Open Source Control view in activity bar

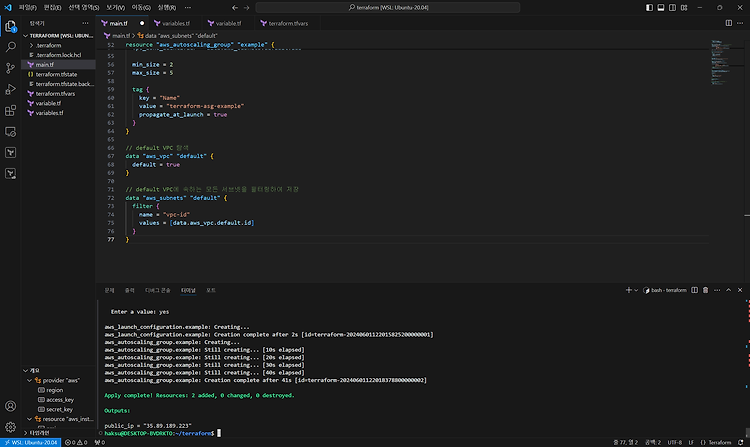point(11,67)
